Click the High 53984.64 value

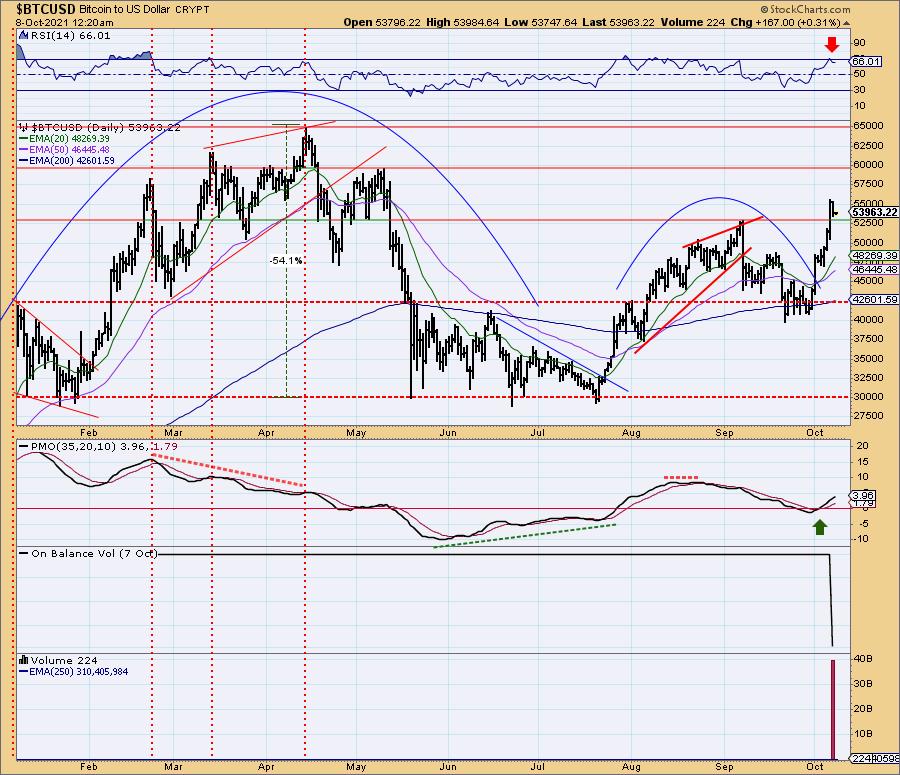coord(464,22)
